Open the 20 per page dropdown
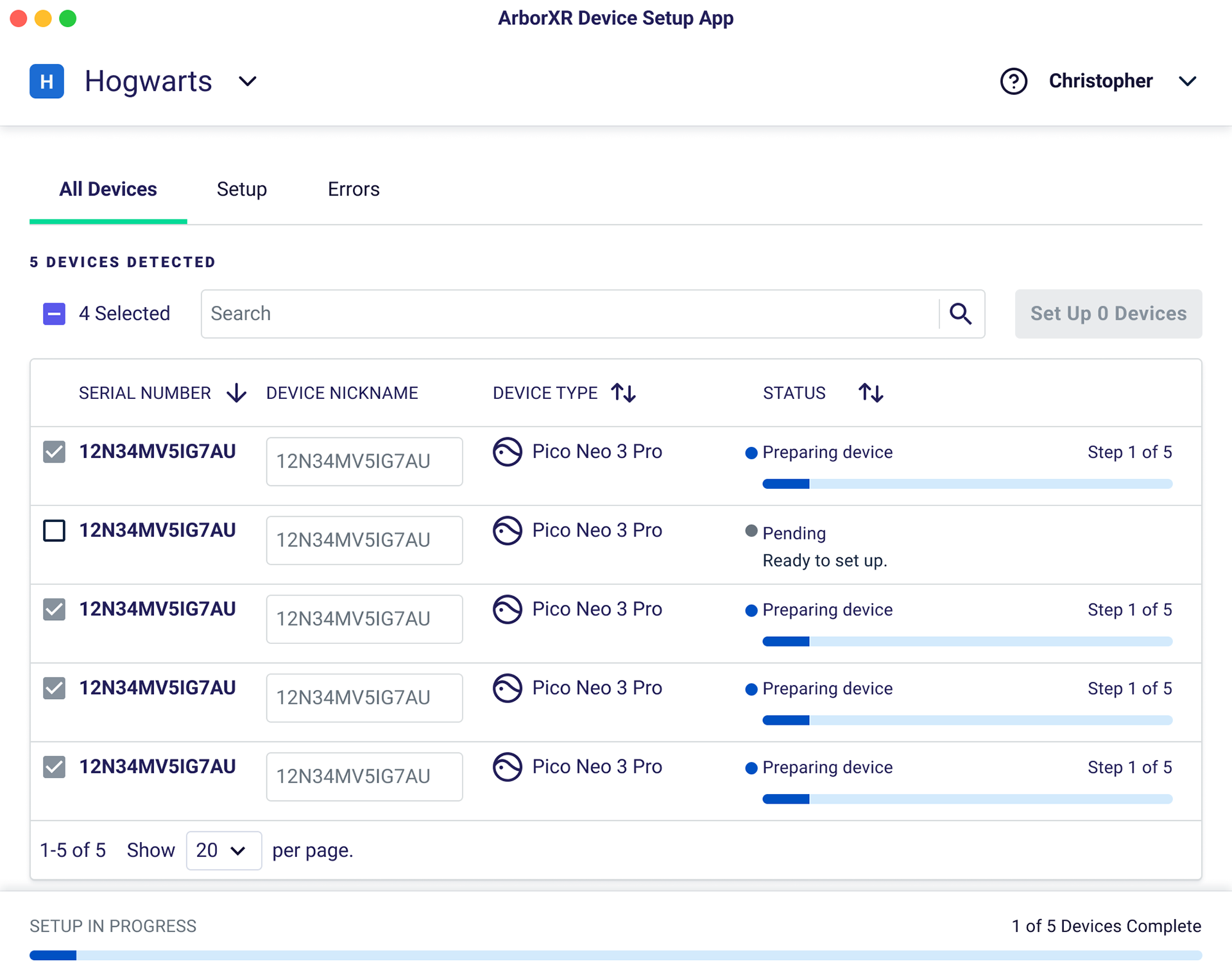This screenshot has width=1232, height=980. point(224,850)
